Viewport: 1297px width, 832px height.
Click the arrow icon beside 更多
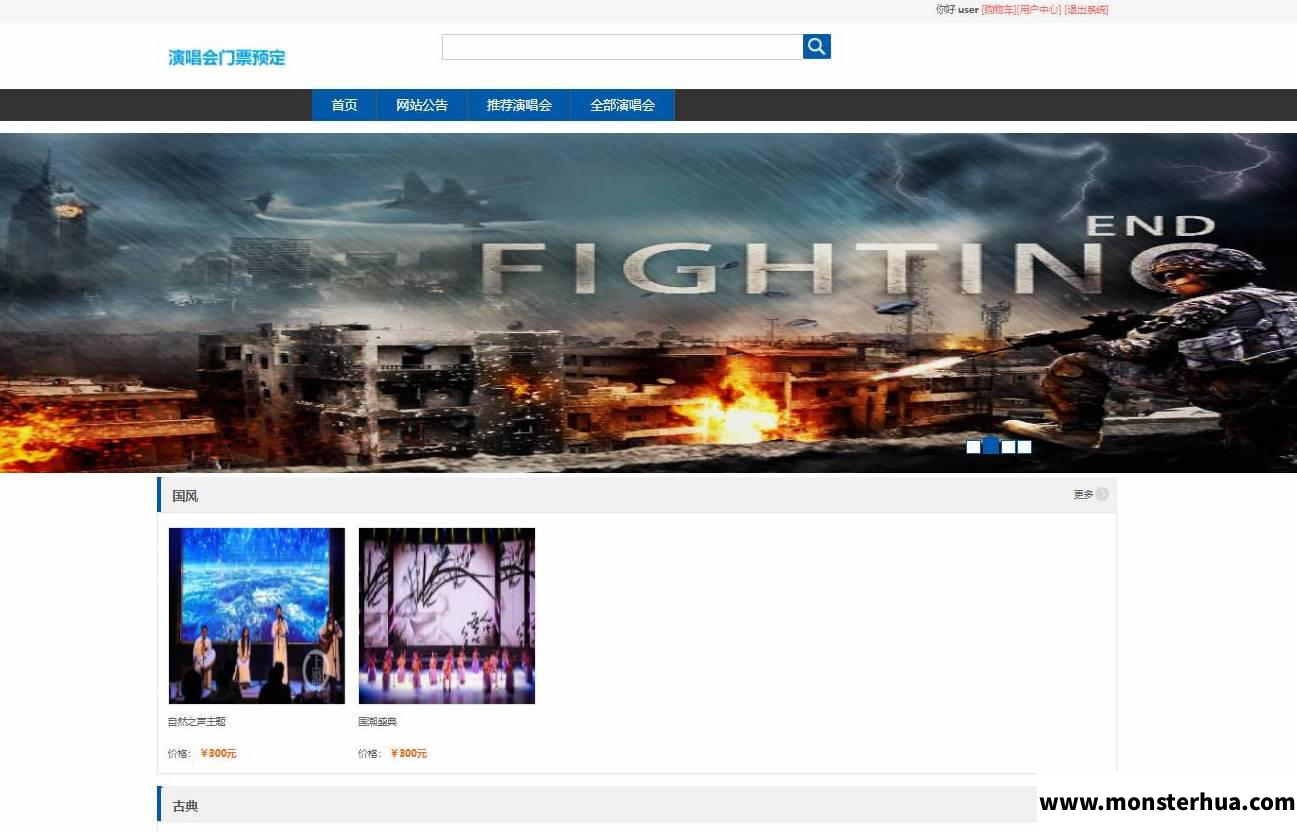(x=1102, y=494)
